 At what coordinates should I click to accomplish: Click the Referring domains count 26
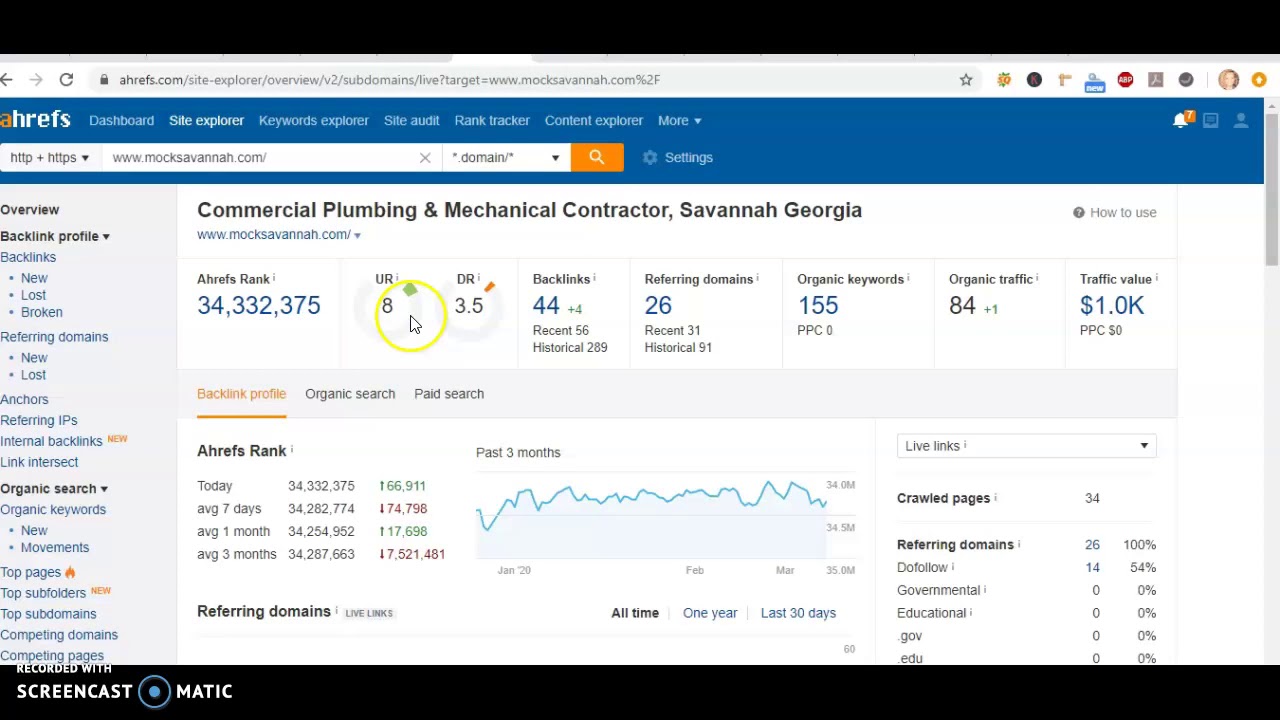click(658, 306)
